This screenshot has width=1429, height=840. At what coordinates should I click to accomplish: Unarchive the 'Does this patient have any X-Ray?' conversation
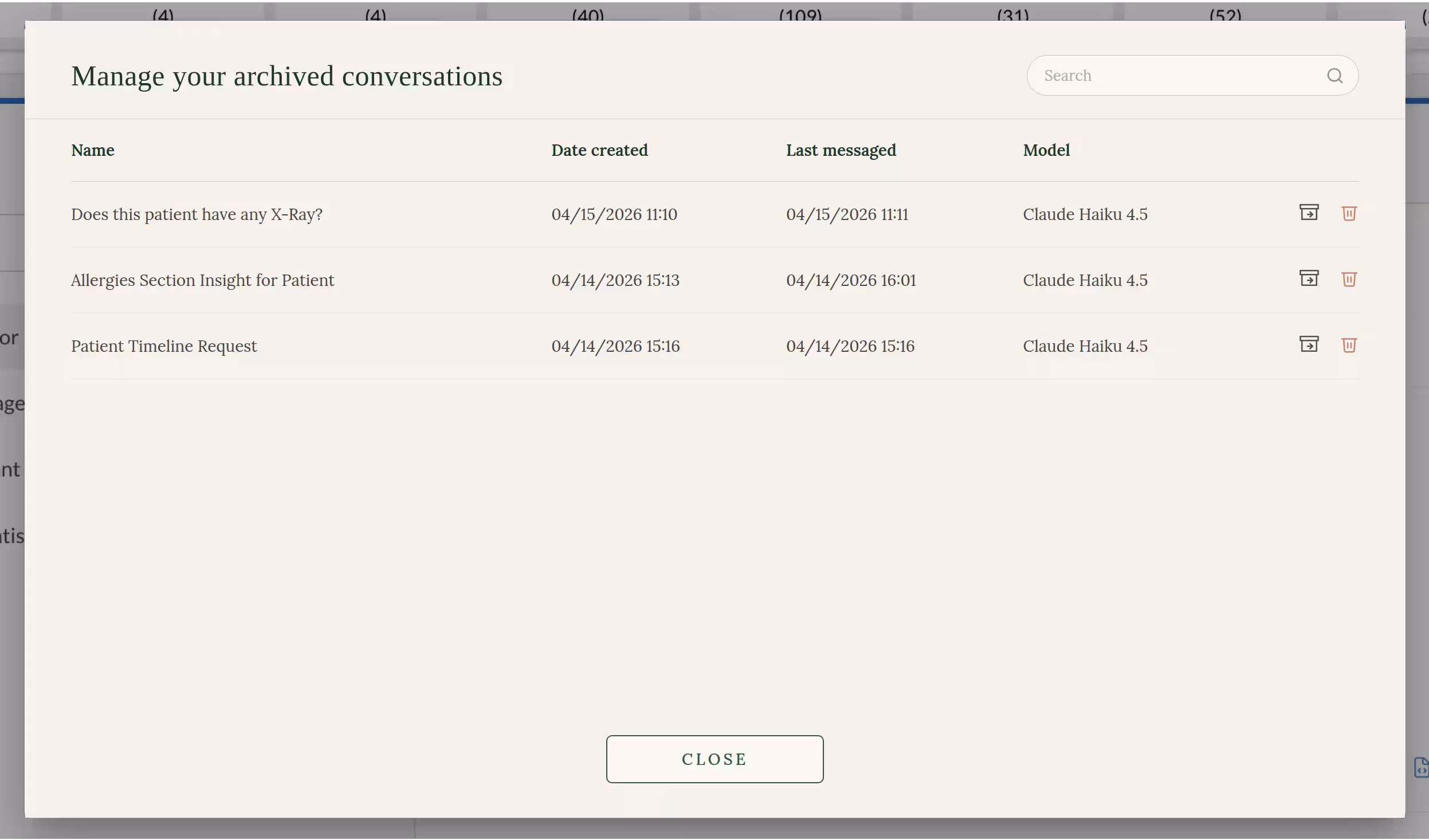[x=1309, y=213]
